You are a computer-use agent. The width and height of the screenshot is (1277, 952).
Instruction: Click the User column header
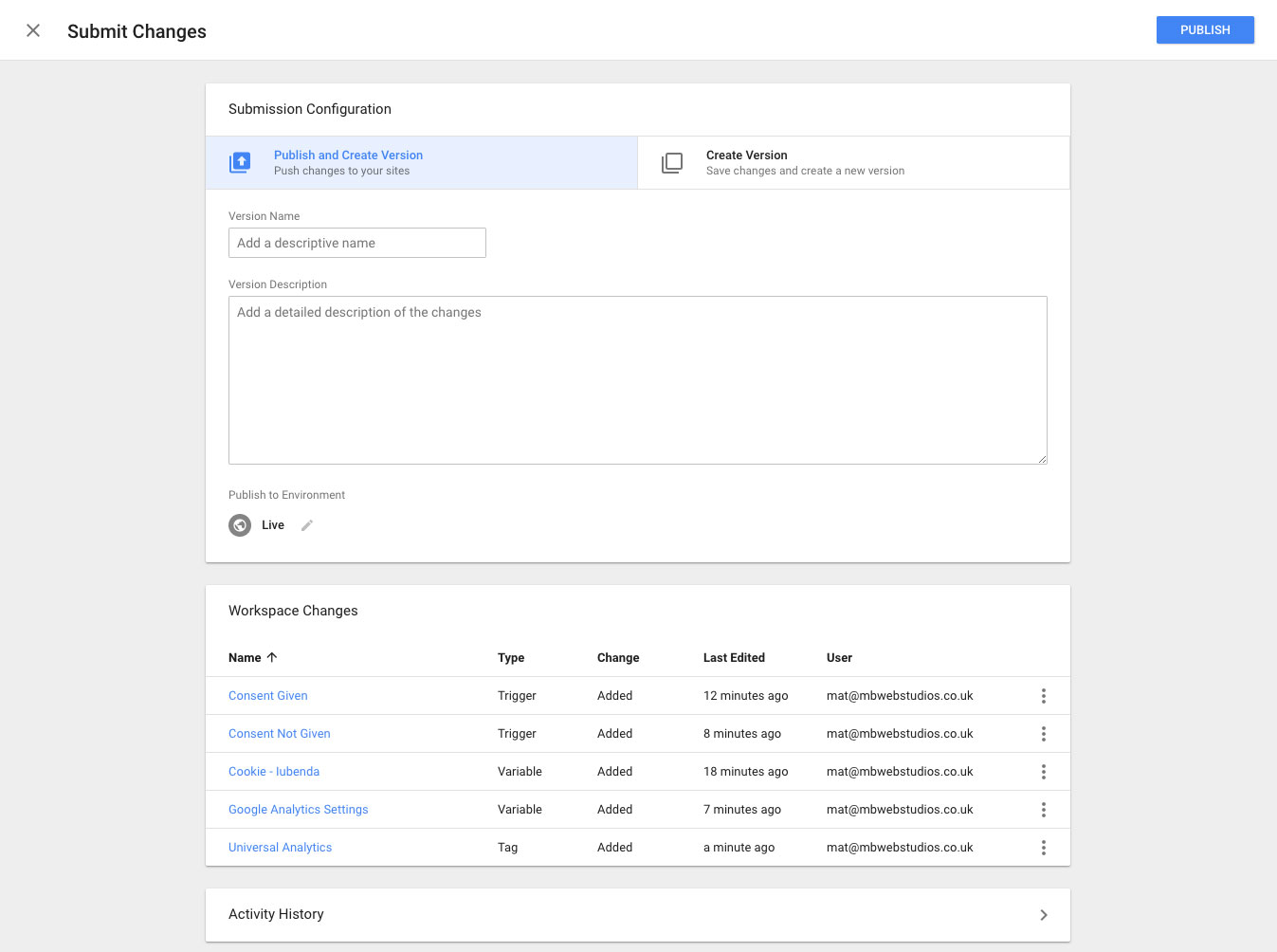point(839,657)
